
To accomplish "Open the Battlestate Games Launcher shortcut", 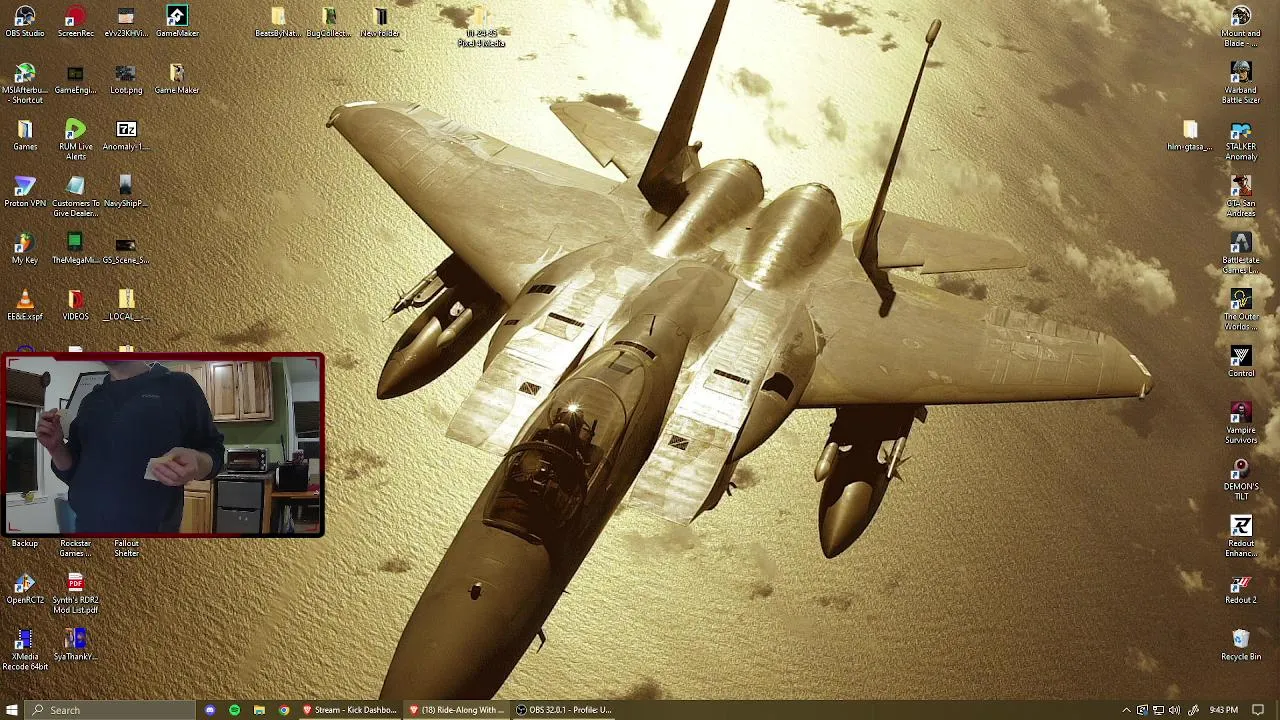I will point(1241,254).
